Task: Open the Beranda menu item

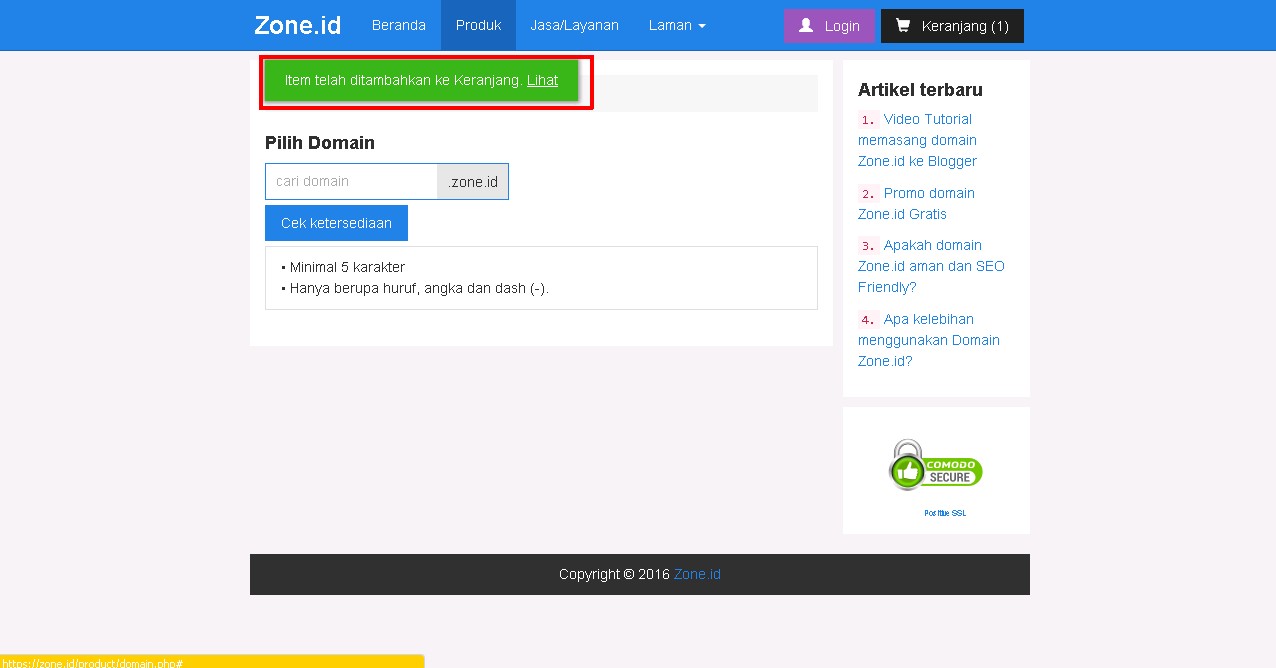Action: point(399,25)
